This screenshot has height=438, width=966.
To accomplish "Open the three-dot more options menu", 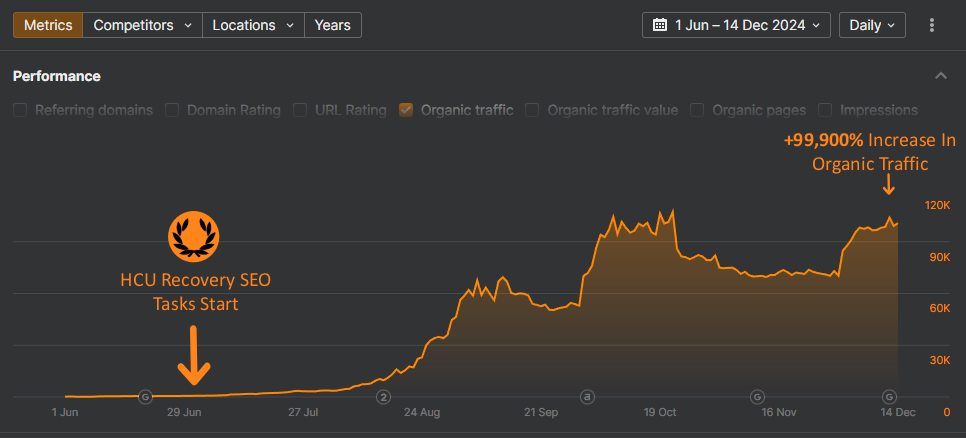I will coord(932,25).
